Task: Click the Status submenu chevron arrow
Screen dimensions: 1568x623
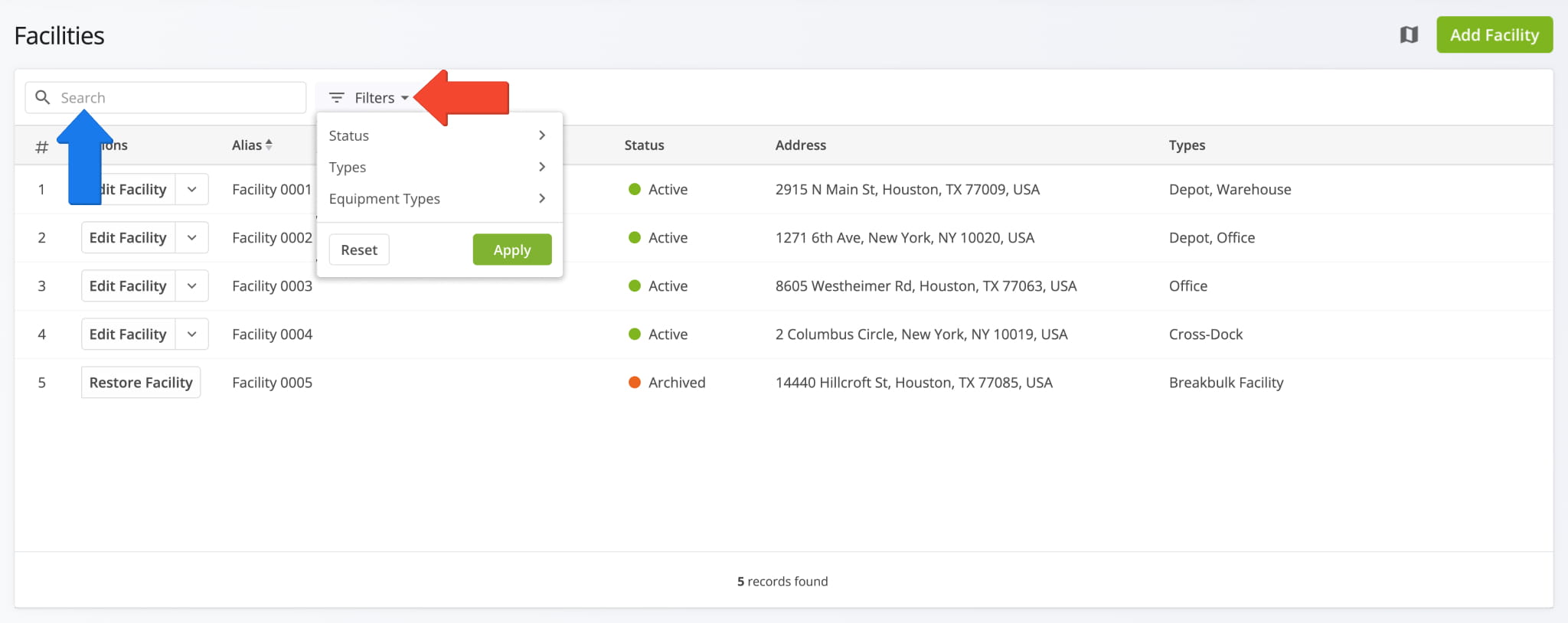Action: coord(542,135)
